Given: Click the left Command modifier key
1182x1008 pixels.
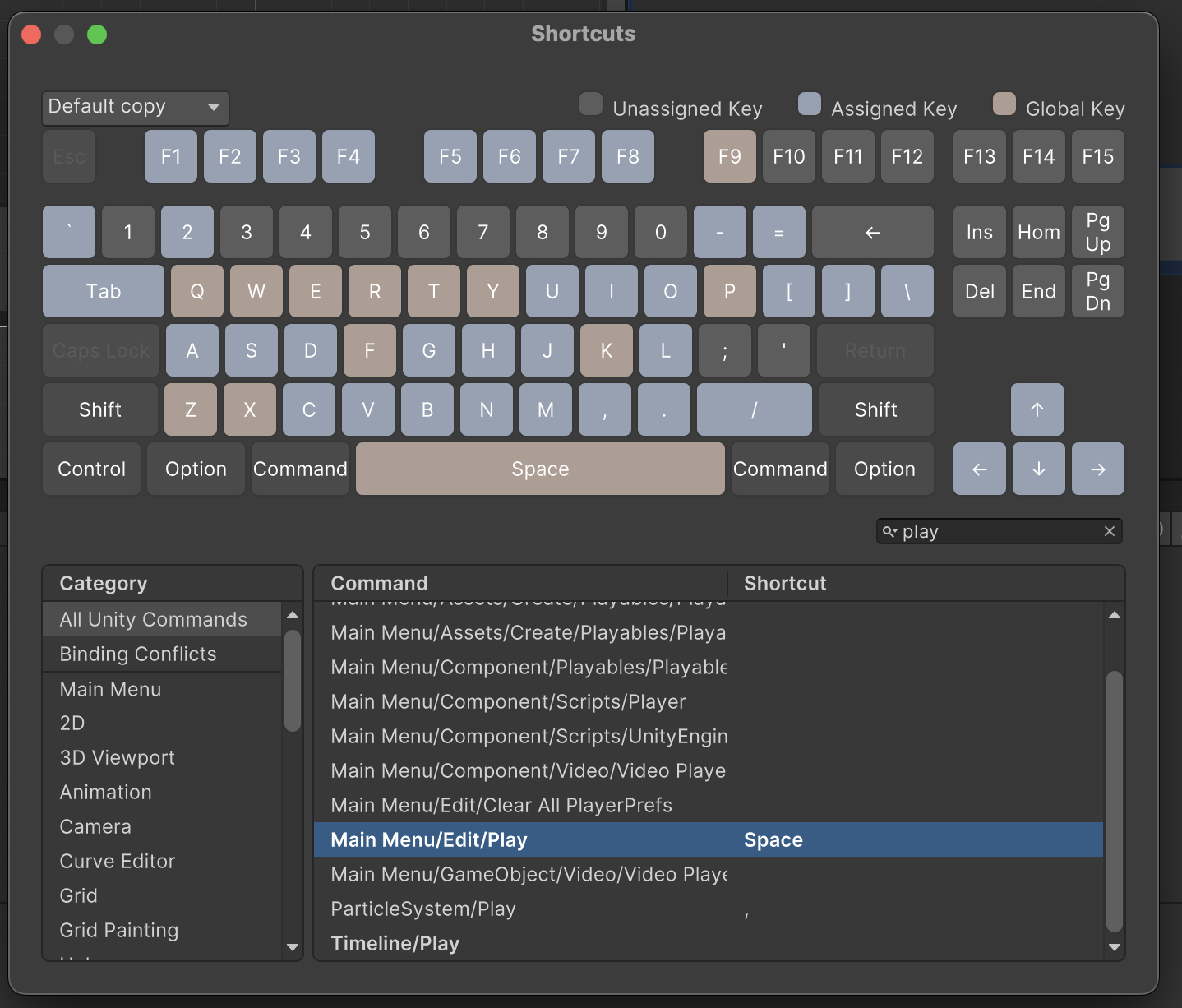Looking at the screenshot, I should (x=300, y=469).
